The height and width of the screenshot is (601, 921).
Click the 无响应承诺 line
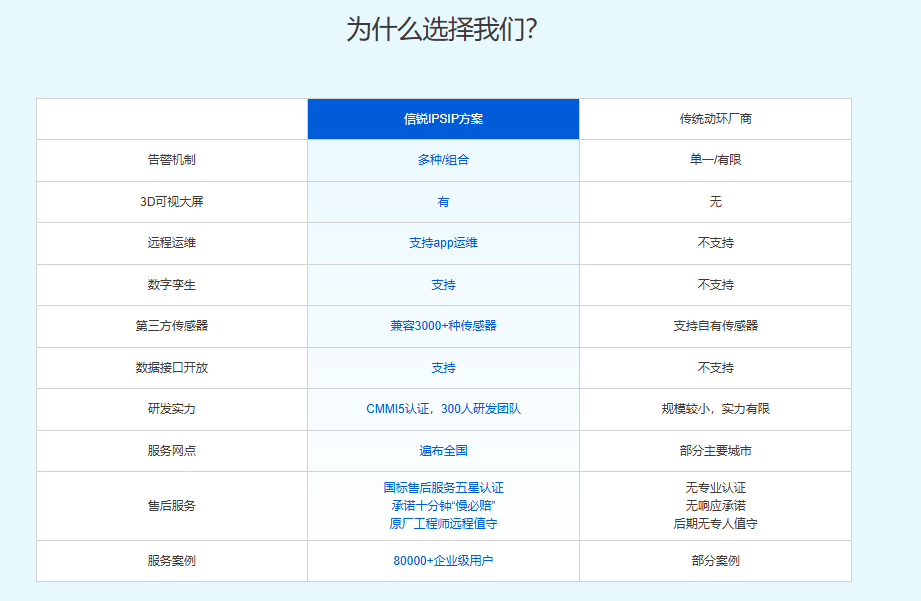coord(715,506)
